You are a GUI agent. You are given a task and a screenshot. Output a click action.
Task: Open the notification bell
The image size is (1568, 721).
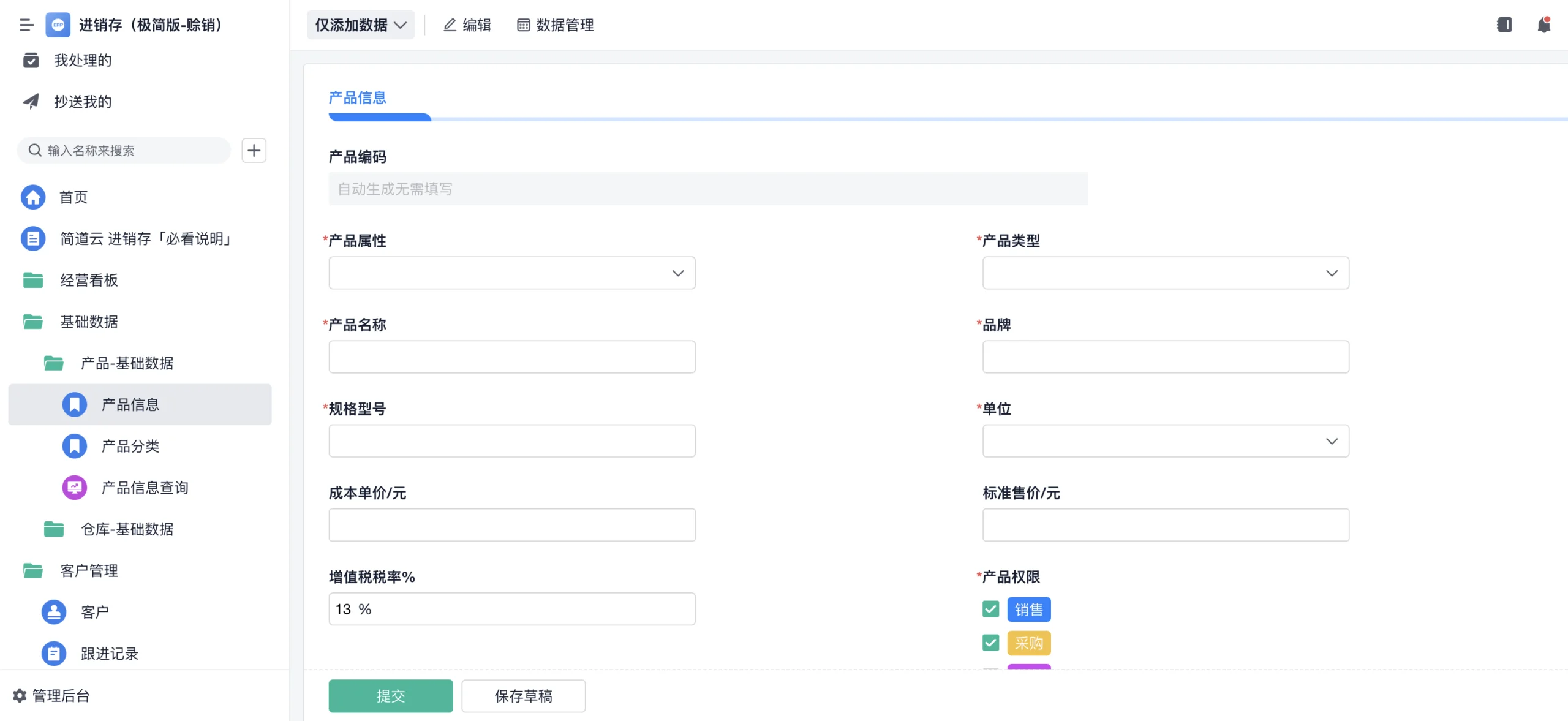1543,25
